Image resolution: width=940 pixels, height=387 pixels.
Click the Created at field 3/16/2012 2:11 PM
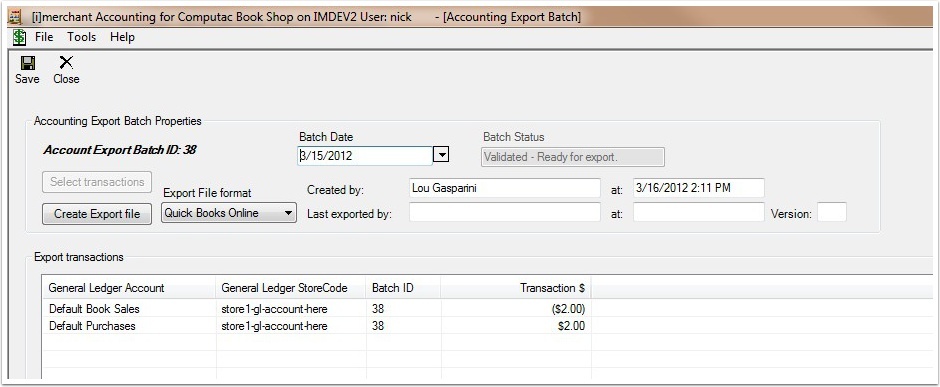click(x=698, y=188)
